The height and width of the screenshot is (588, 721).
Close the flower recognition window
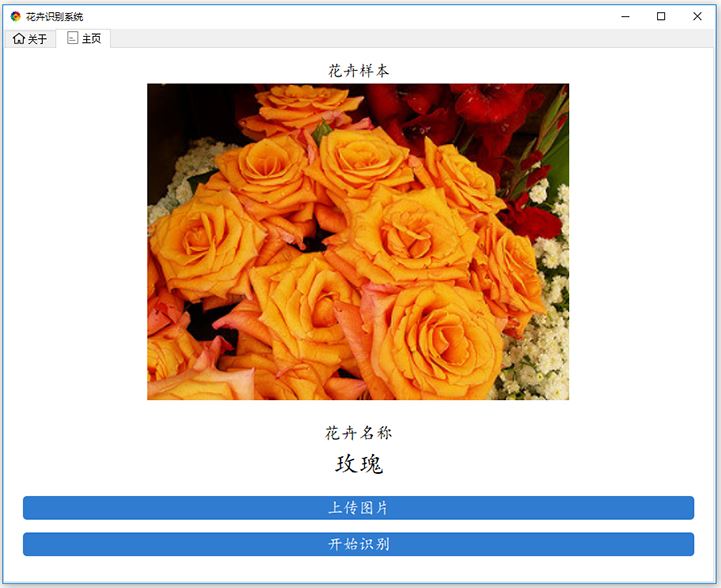[697, 17]
